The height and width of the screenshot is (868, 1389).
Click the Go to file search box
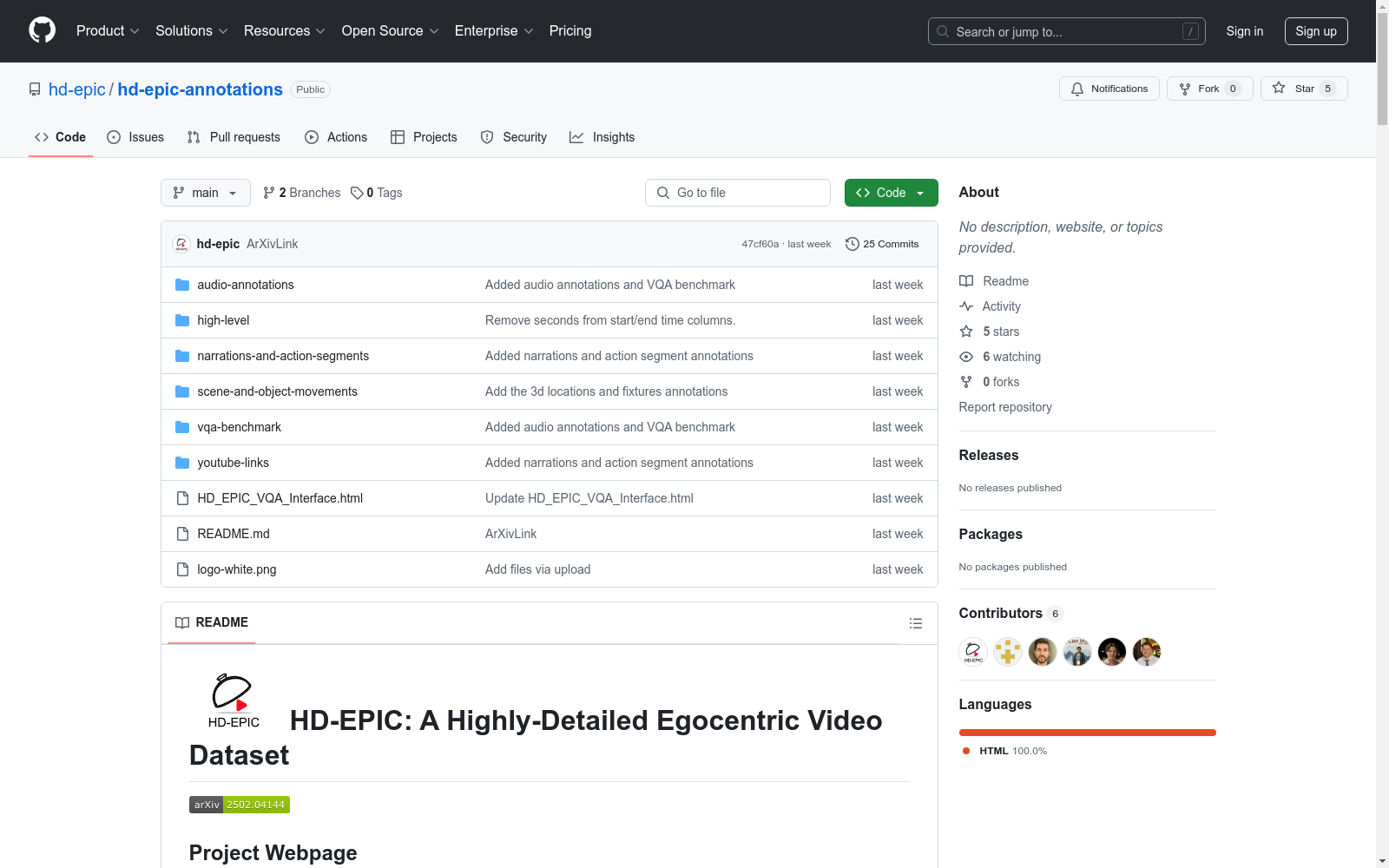pos(738,193)
